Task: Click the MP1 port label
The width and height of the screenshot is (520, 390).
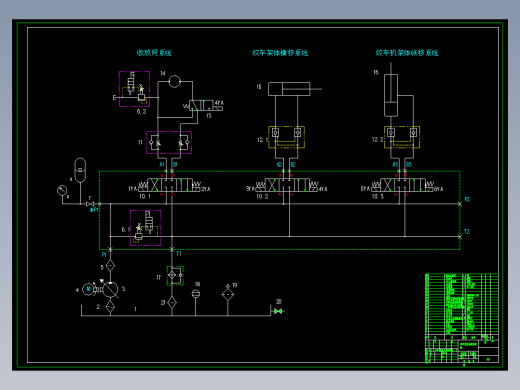Action: 94,210
